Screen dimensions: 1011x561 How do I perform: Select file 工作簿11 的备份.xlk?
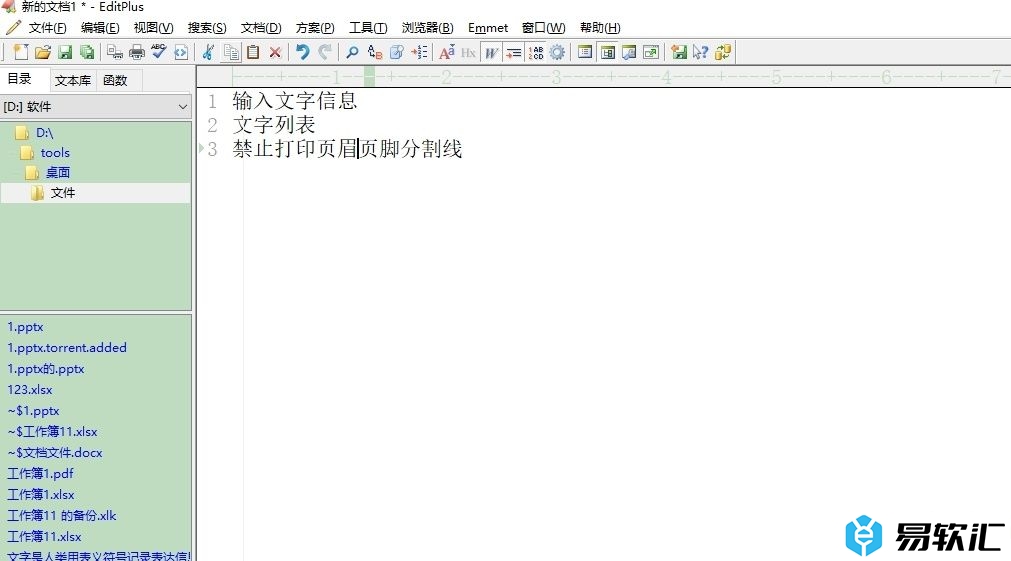click(62, 515)
